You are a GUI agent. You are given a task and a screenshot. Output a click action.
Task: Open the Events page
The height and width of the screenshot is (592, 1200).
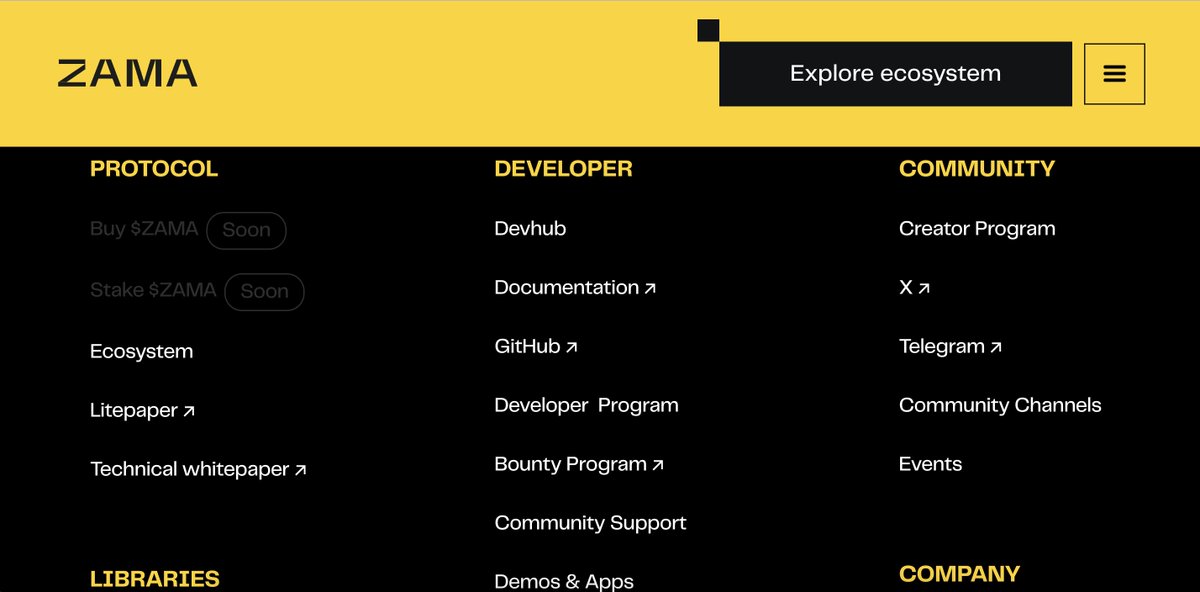930,464
